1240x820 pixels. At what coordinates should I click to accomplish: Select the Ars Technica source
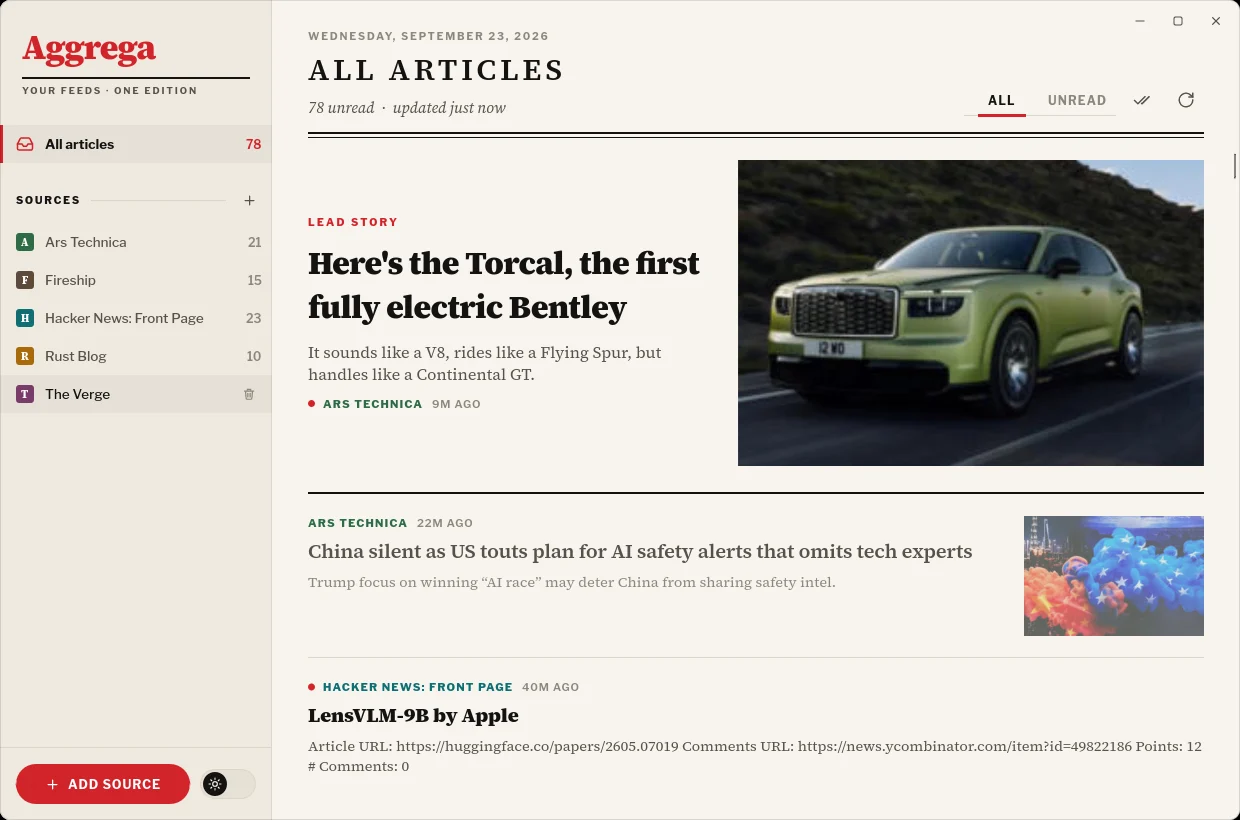tap(136, 242)
